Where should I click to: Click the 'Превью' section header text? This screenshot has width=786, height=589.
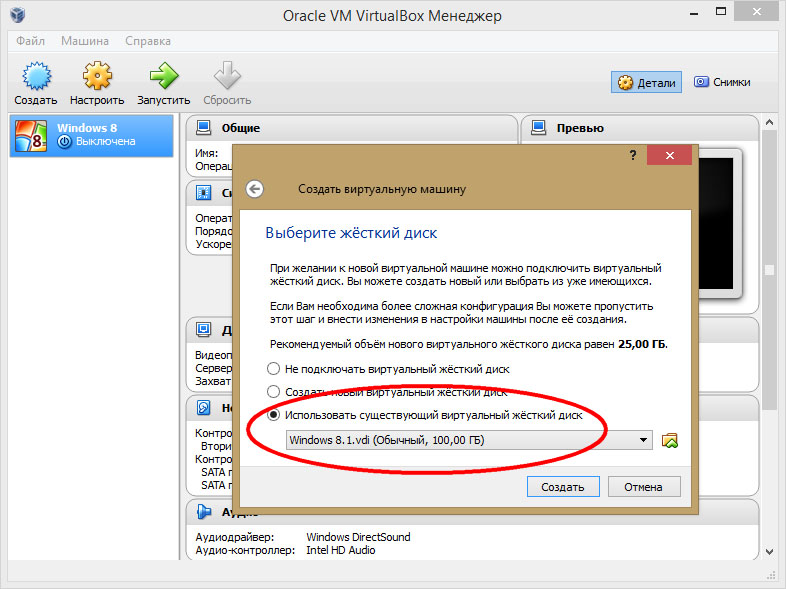coord(580,128)
